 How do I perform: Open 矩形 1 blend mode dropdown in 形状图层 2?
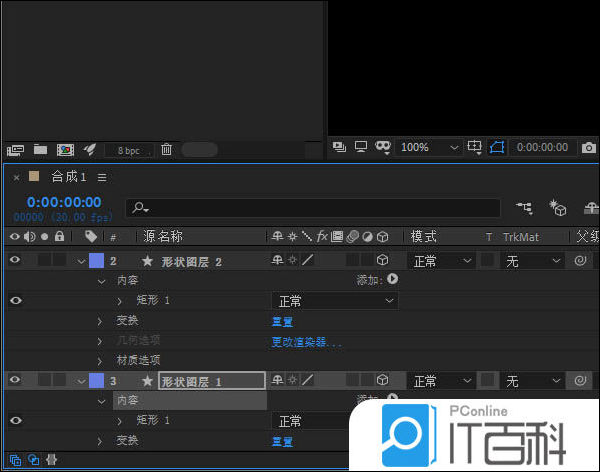tap(335, 301)
